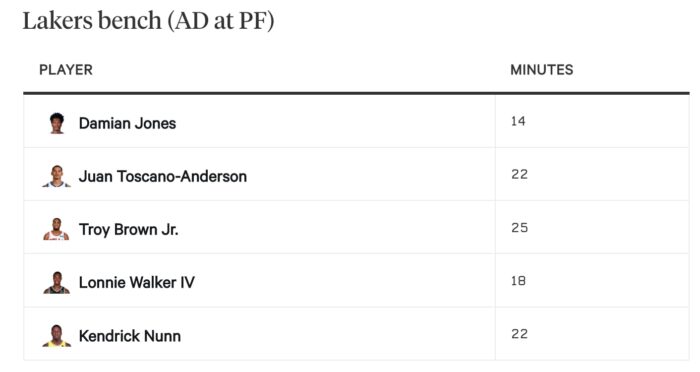Select Lonnie Walker IV minutes value 18

[518, 281]
